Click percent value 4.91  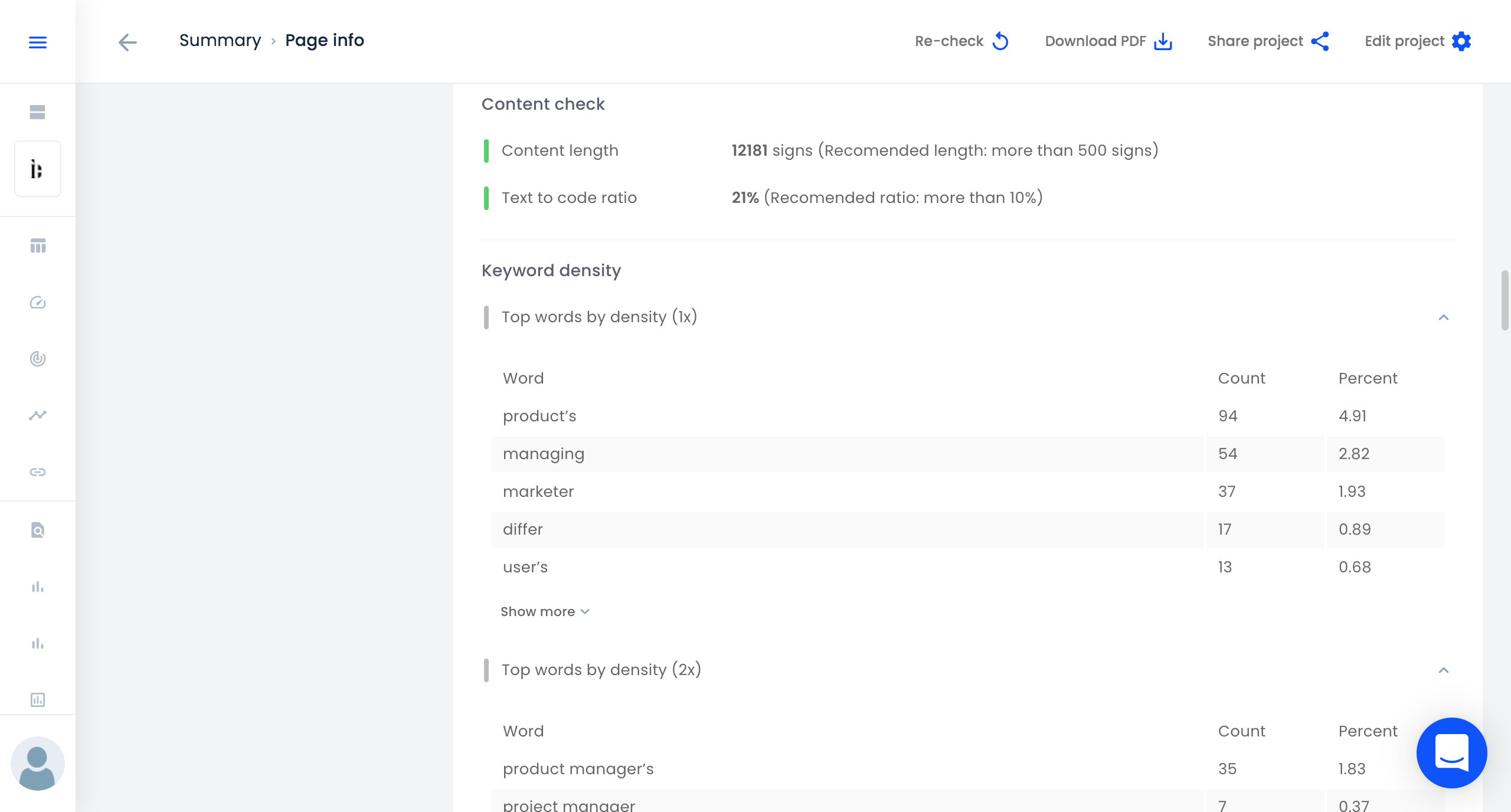pyautogui.click(x=1353, y=416)
